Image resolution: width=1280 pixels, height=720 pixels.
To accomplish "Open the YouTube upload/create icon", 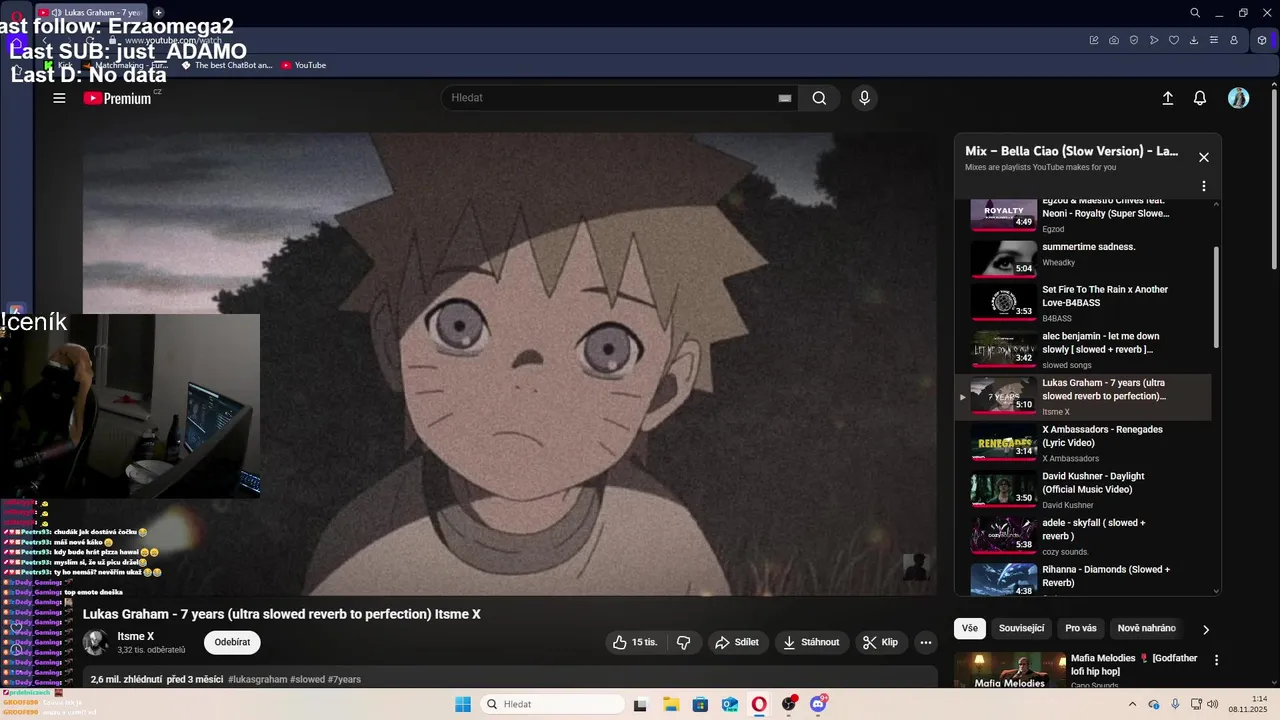I will coord(1167,98).
